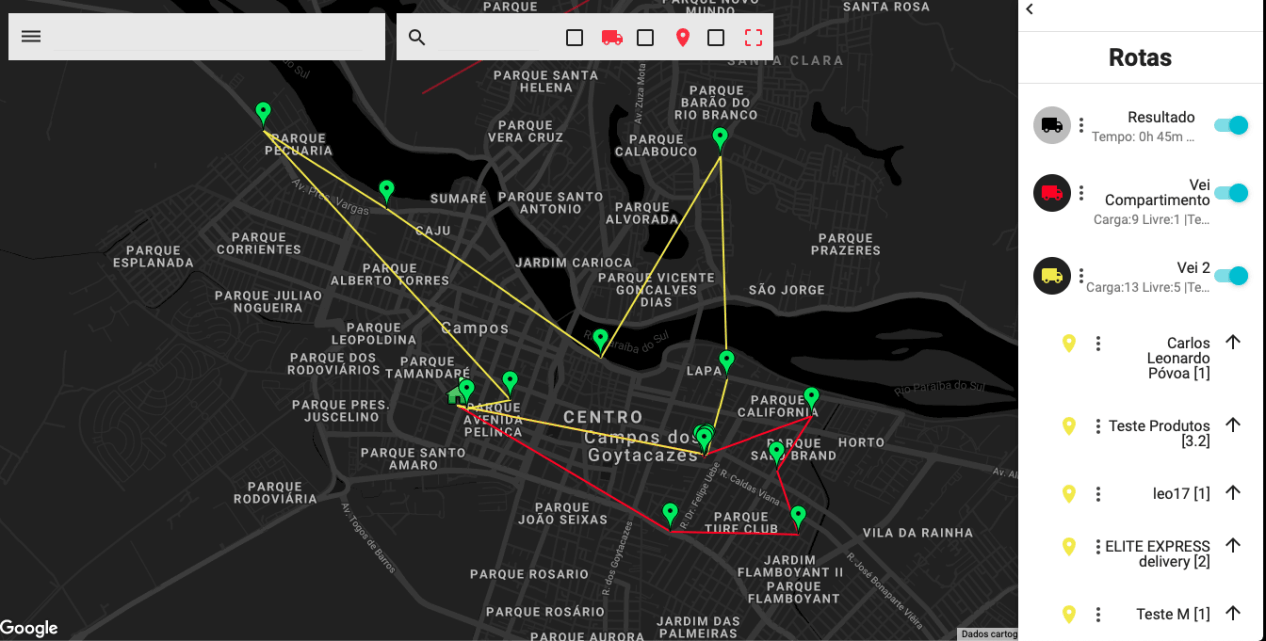
Task: Click the red location pin toolbar icon
Action: (683, 37)
